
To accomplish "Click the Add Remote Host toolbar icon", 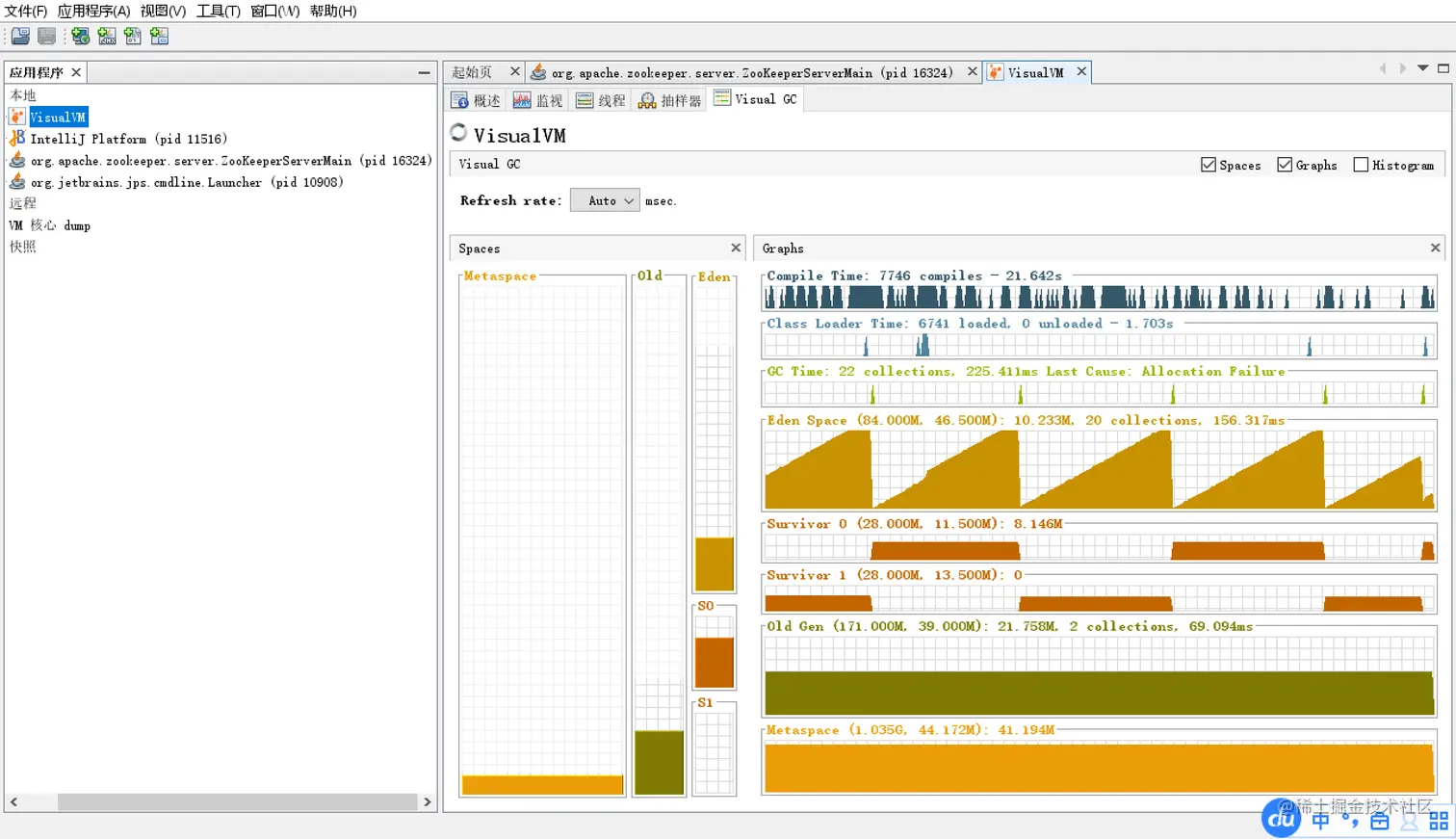I will pos(81,36).
